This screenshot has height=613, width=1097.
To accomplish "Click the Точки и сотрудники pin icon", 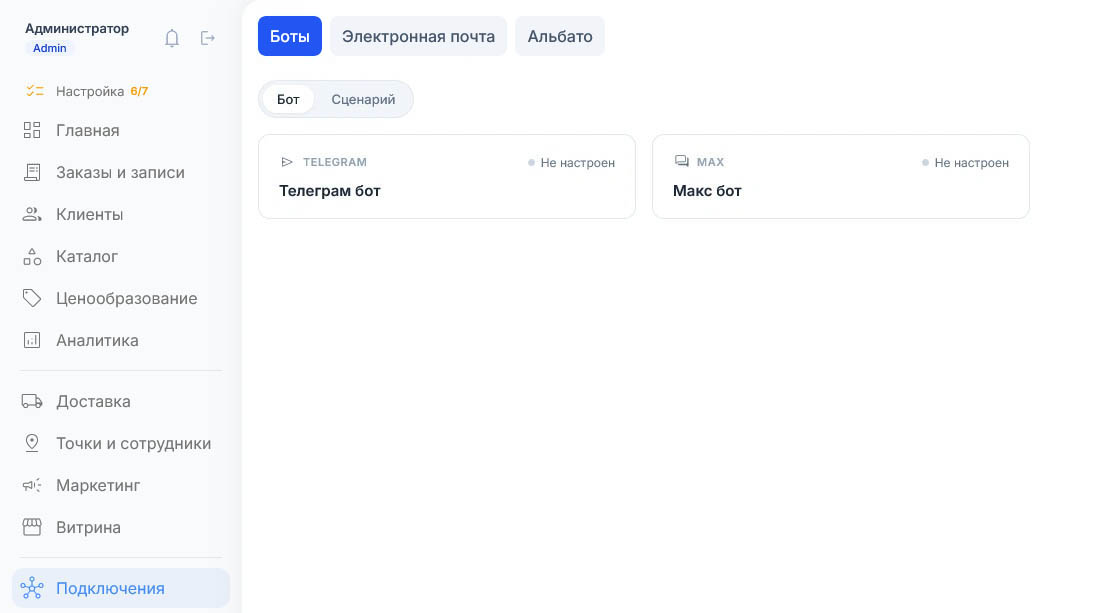I will pyautogui.click(x=32, y=443).
